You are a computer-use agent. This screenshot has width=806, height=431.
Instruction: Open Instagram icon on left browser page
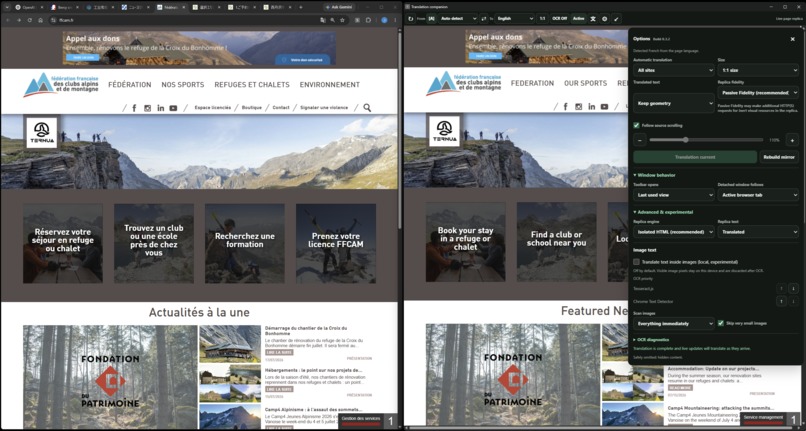coord(148,108)
